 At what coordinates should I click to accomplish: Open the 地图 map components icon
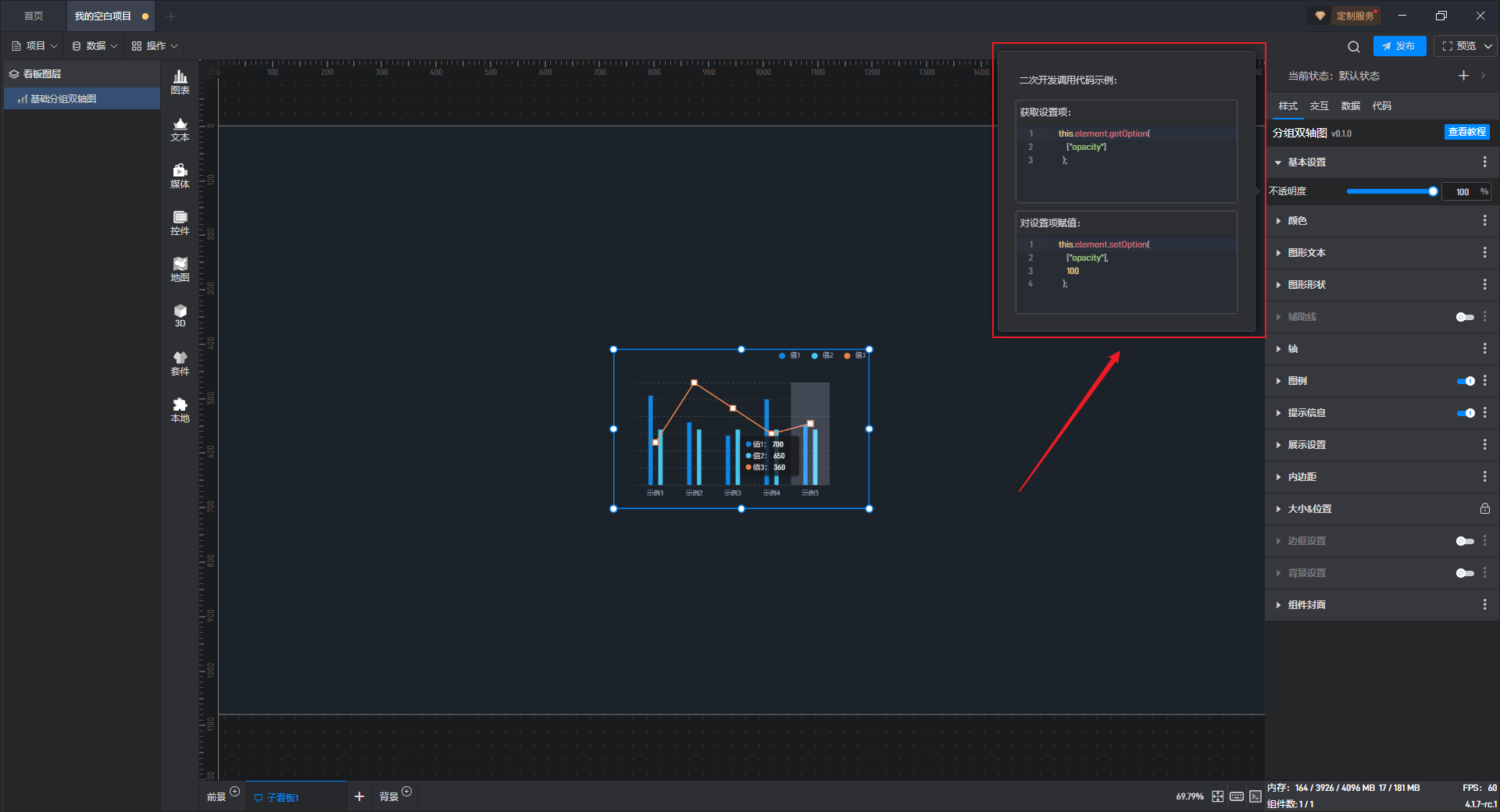(180, 269)
